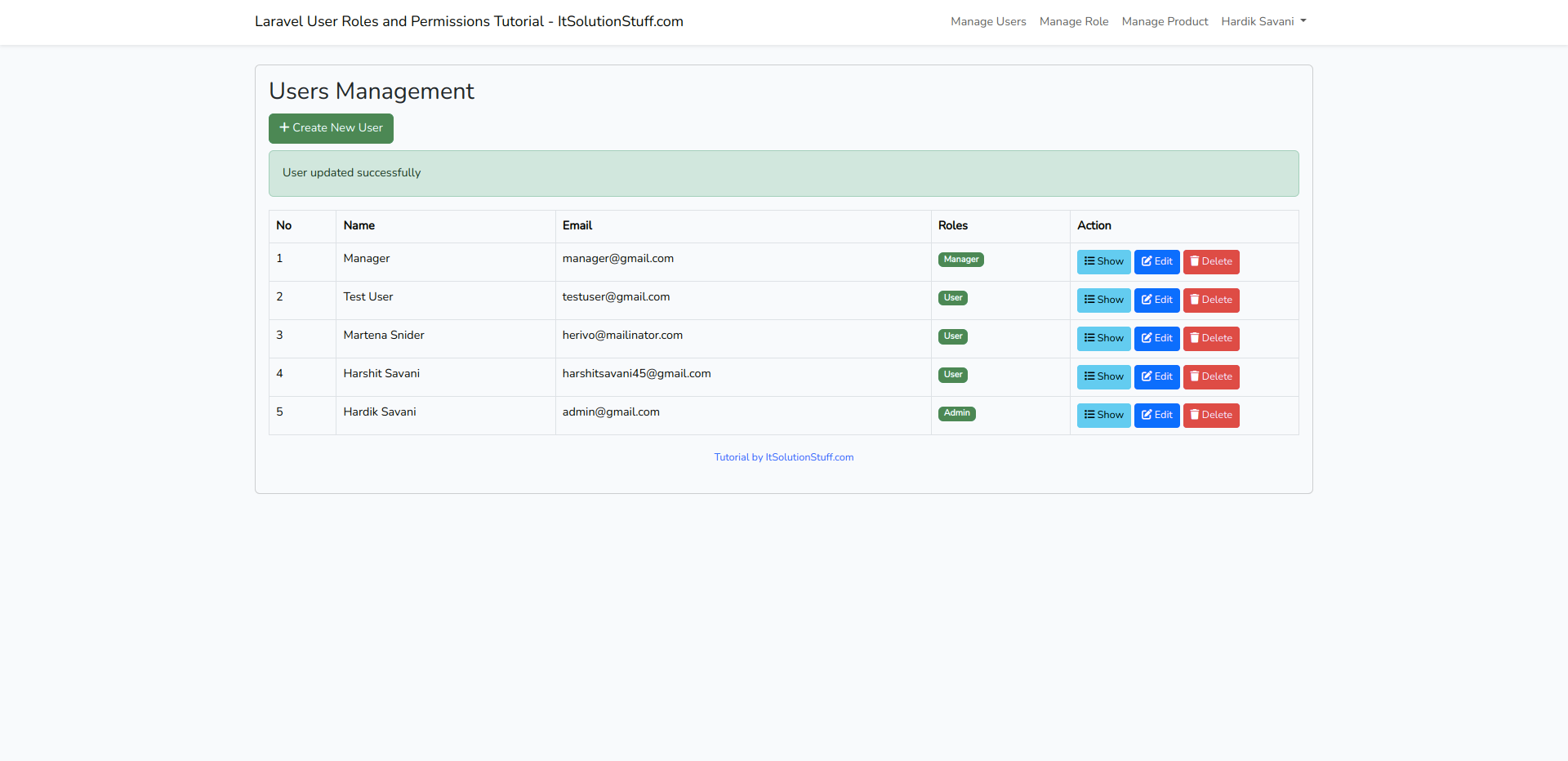This screenshot has height=761, width=1568.
Task: Click the Manager role badge
Action: [960, 260]
